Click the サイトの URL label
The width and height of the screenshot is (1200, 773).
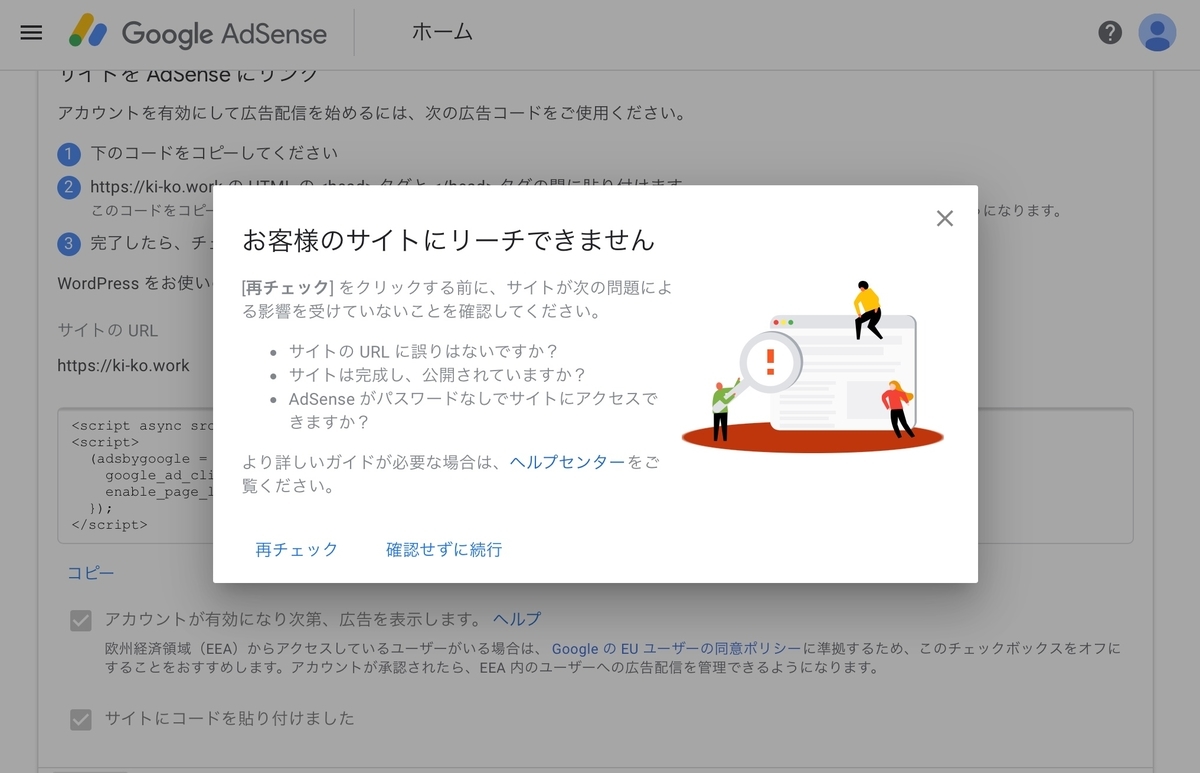(108, 330)
